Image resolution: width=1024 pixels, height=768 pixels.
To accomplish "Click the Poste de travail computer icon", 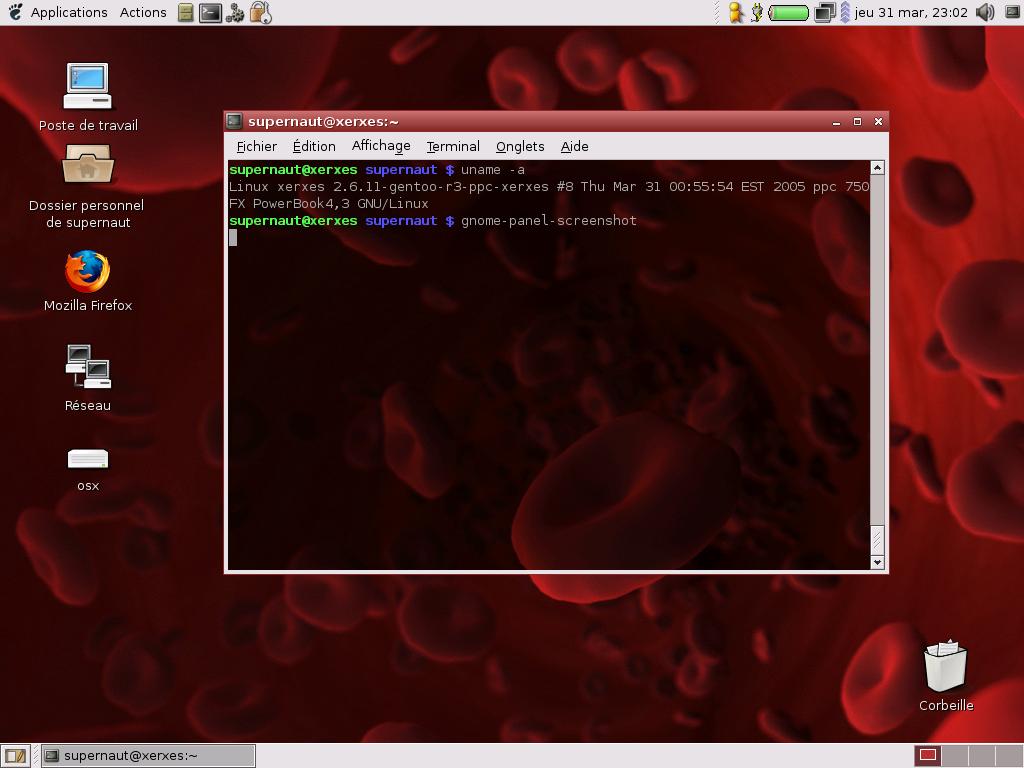I will coord(87,87).
